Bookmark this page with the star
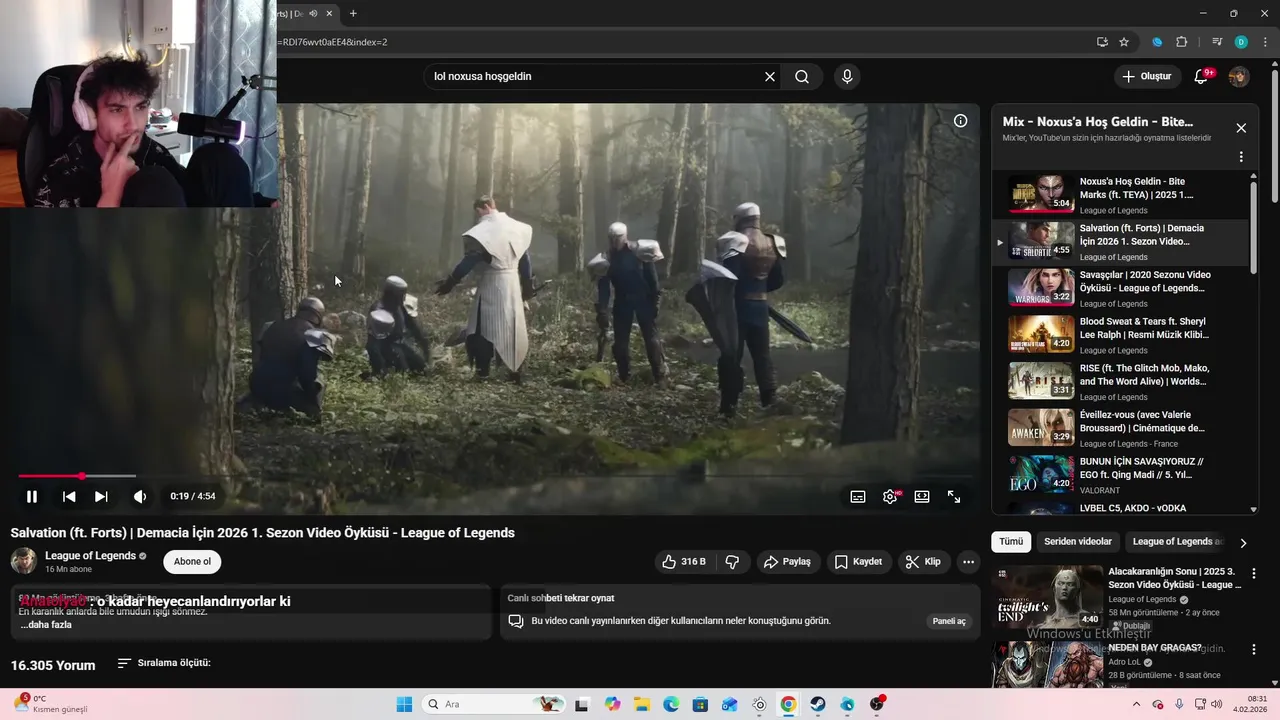The width and height of the screenshot is (1280, 720). 1124,42
